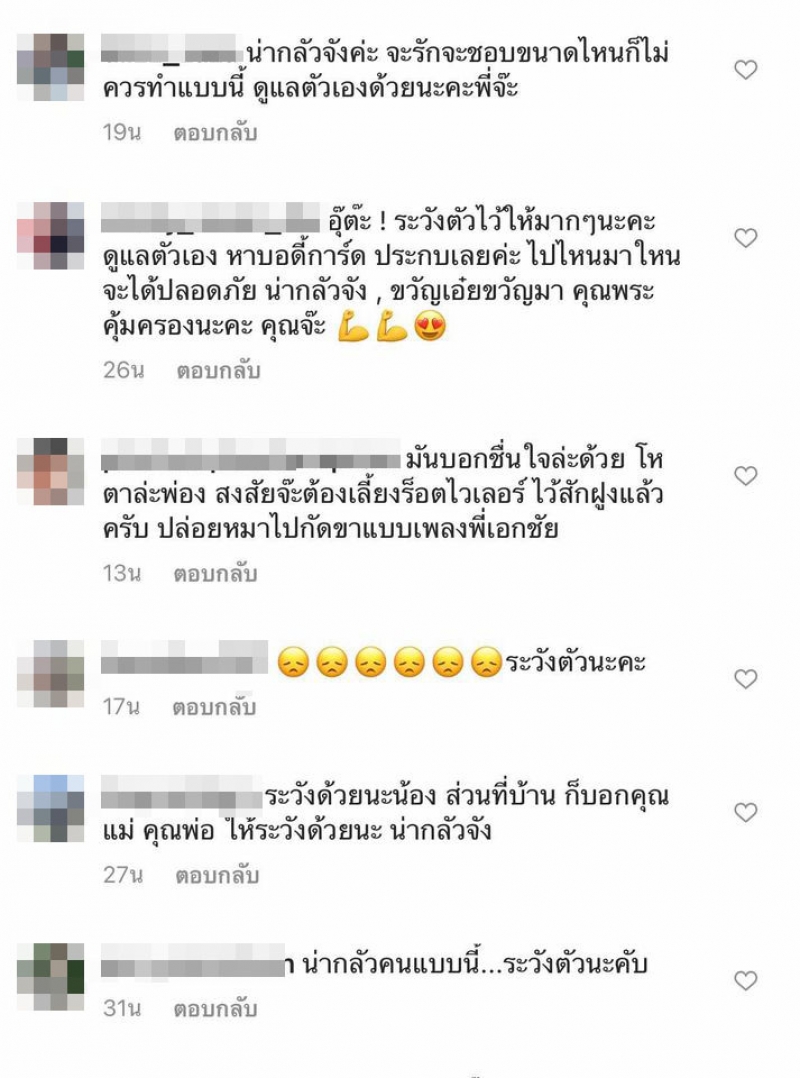Open avatar of the last commenter

(51, 977)
